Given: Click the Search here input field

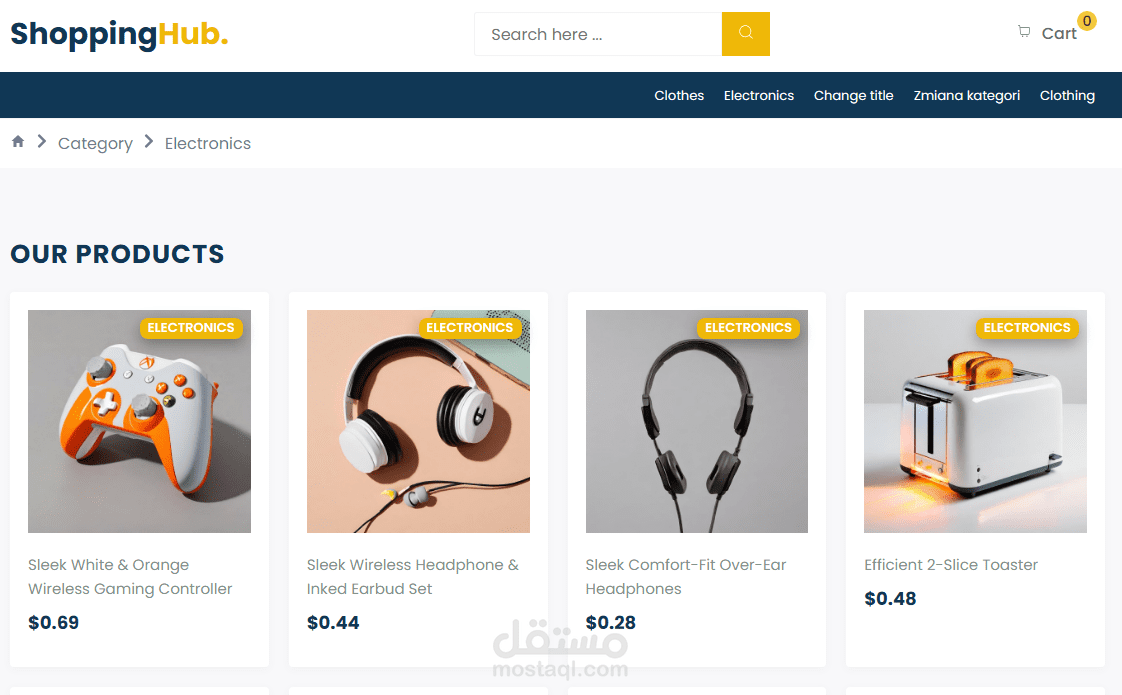Looking at the screenshot, I should point(598,34).
